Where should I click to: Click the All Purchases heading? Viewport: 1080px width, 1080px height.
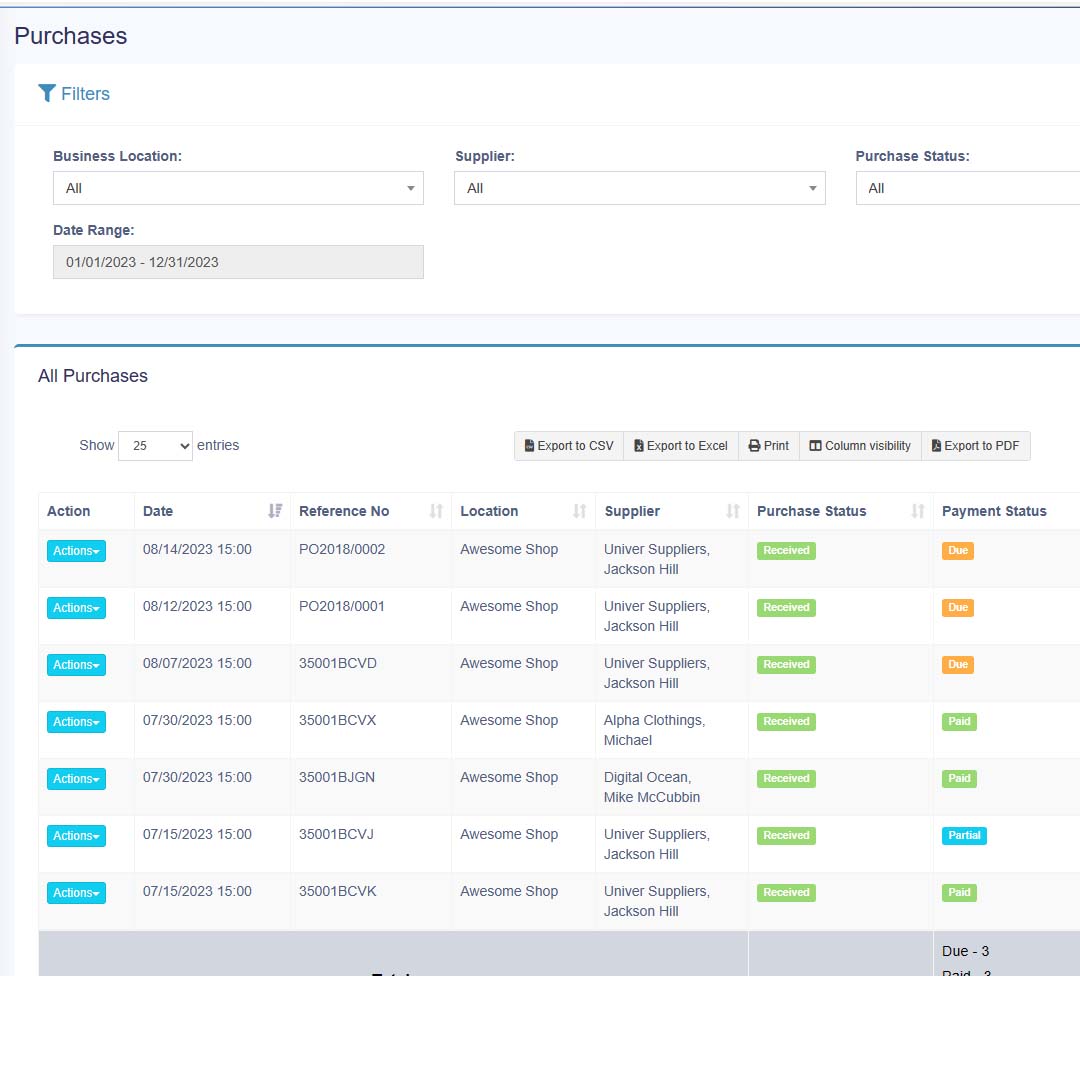coord(93,376)
